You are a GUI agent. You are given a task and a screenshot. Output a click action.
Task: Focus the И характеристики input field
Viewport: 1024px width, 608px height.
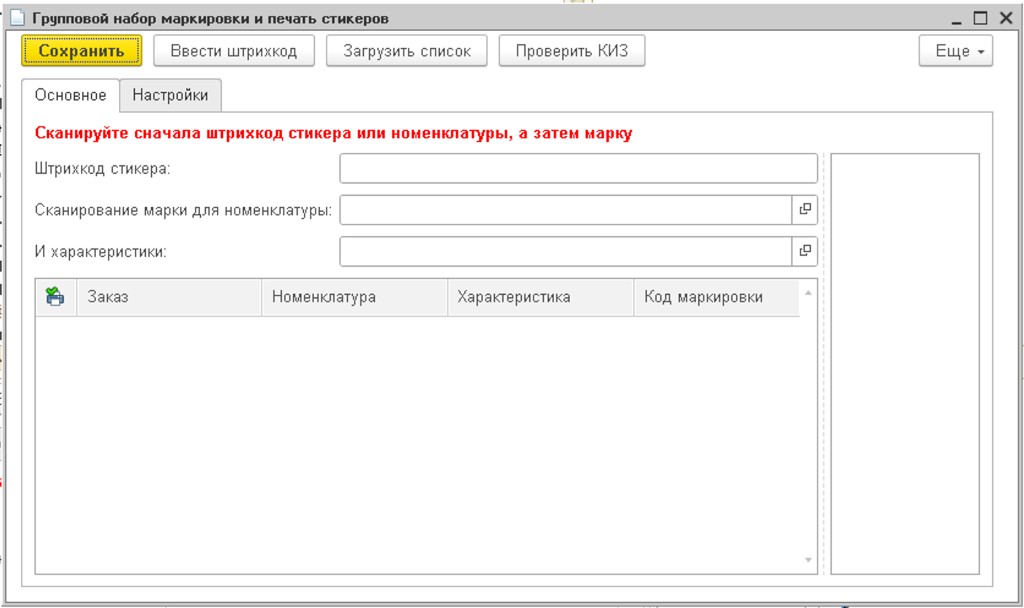point(566,251)
